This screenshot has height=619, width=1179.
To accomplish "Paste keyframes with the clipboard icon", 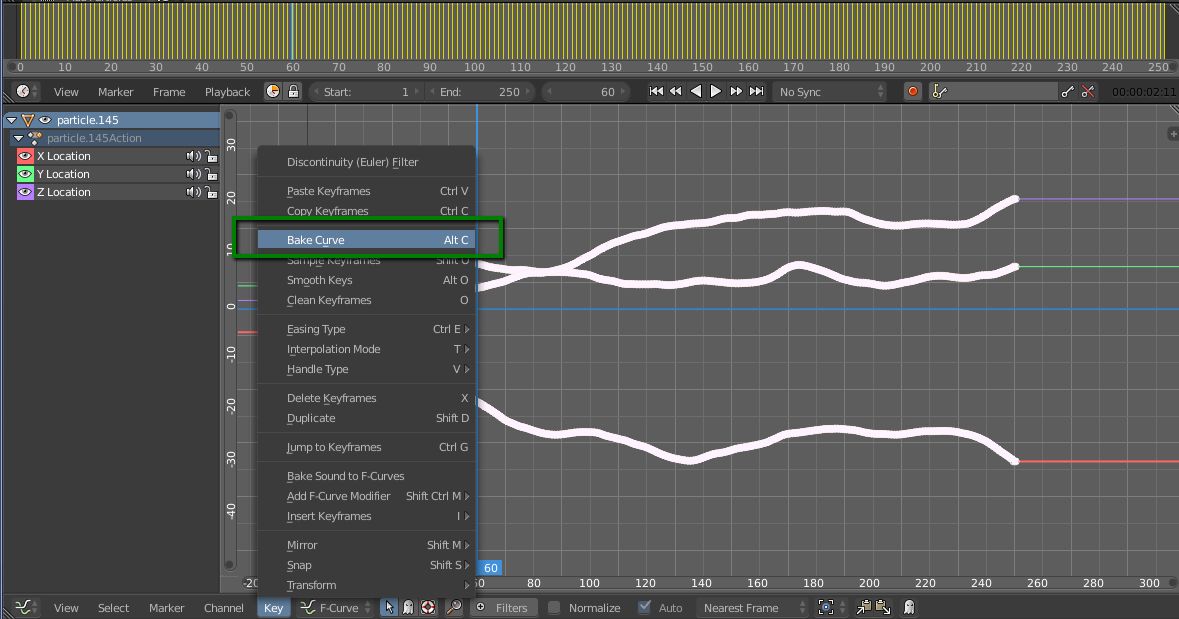I will [883, 607].
